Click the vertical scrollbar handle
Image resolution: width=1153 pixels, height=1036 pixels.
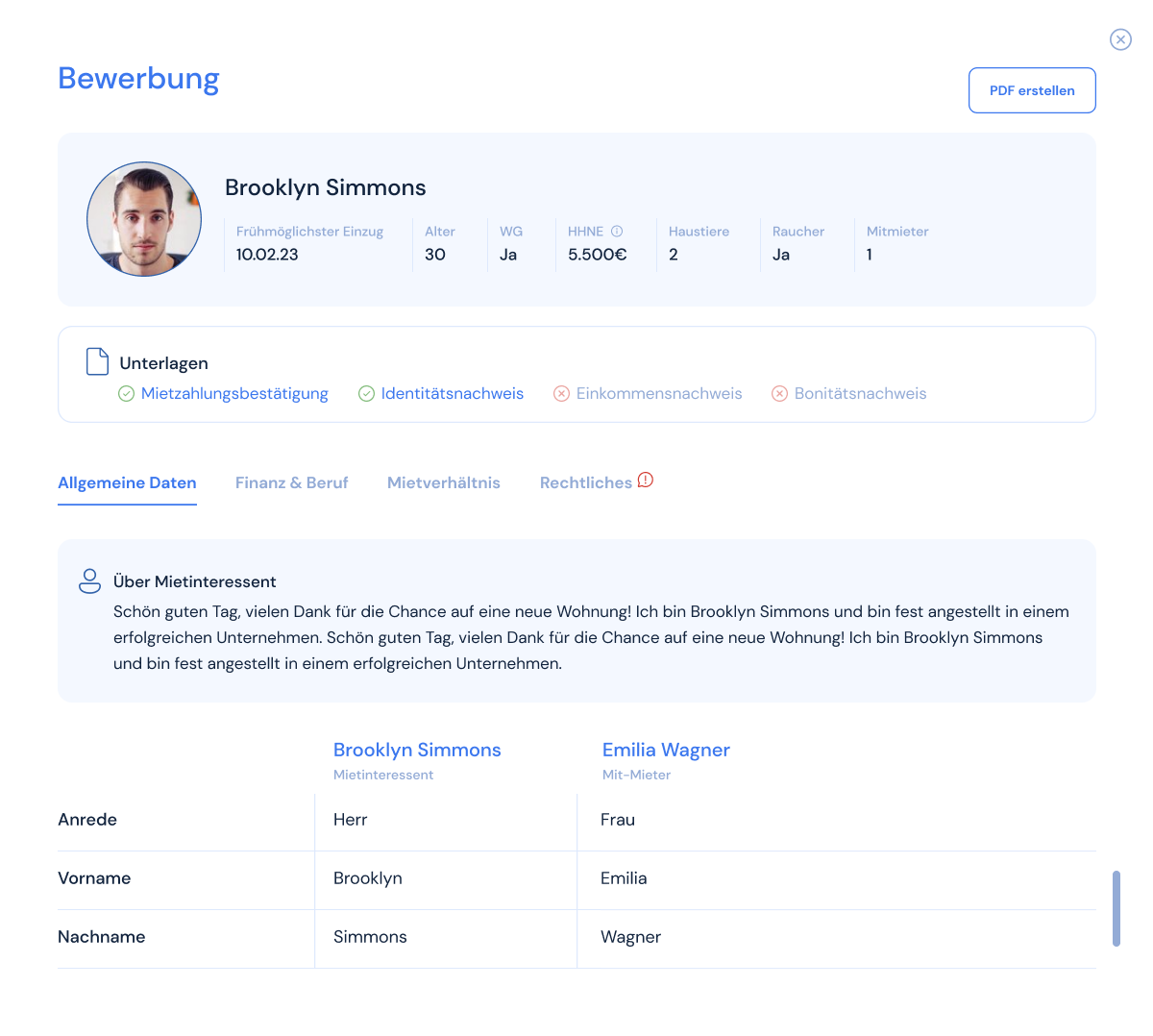coord(1116,908)
